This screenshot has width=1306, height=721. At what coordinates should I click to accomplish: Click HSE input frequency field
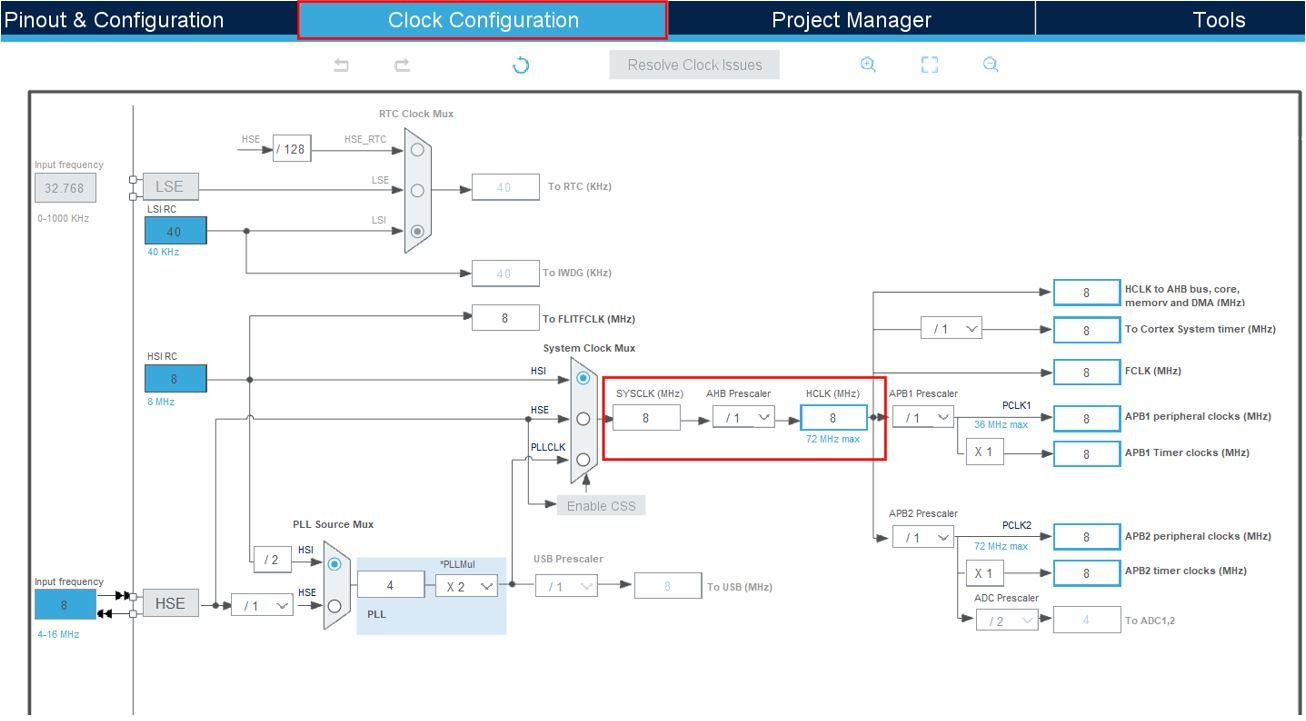tap(65, 604)
